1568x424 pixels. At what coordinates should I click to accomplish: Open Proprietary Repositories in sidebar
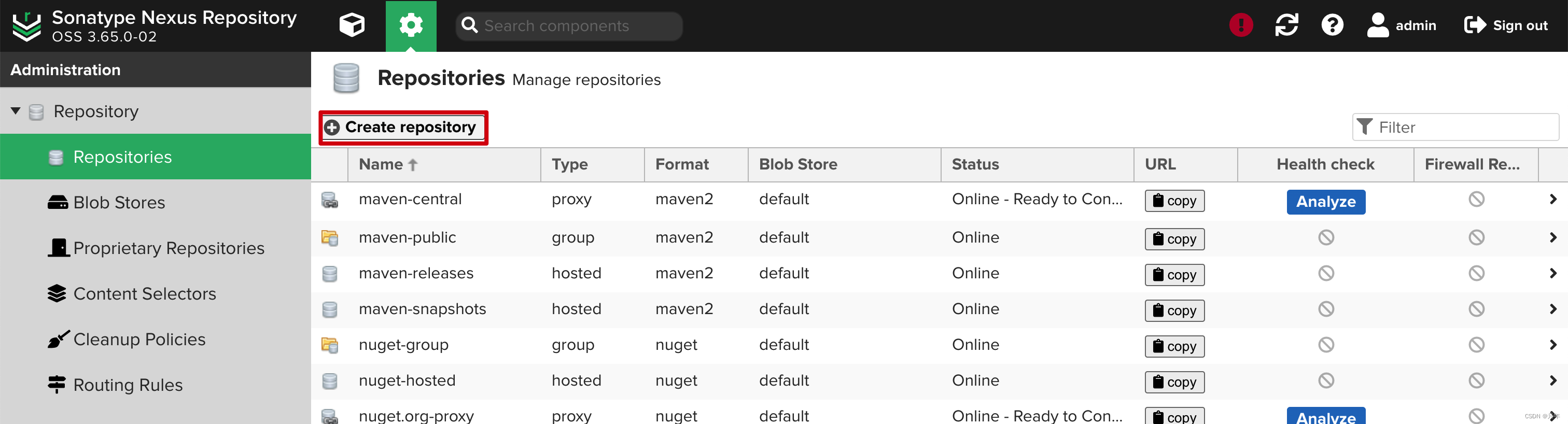[x=155, y=248]
